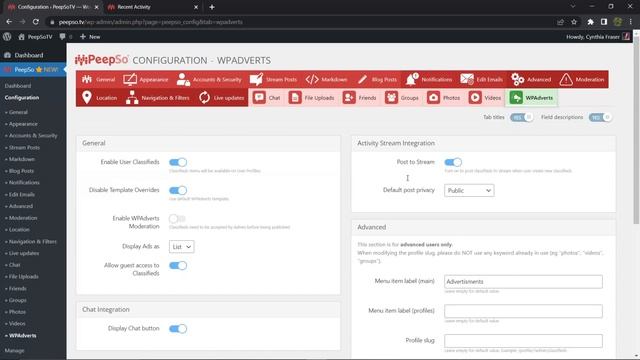The height and width of the screenshot is (360, 640).
Task: Go to Stream Posts sidebar link
Action: (x=23, y=147)
